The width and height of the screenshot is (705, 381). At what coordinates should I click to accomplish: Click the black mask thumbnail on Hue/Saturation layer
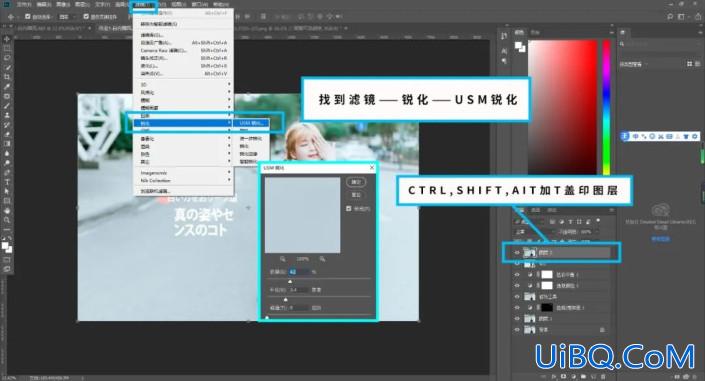[x=547, y=308]
